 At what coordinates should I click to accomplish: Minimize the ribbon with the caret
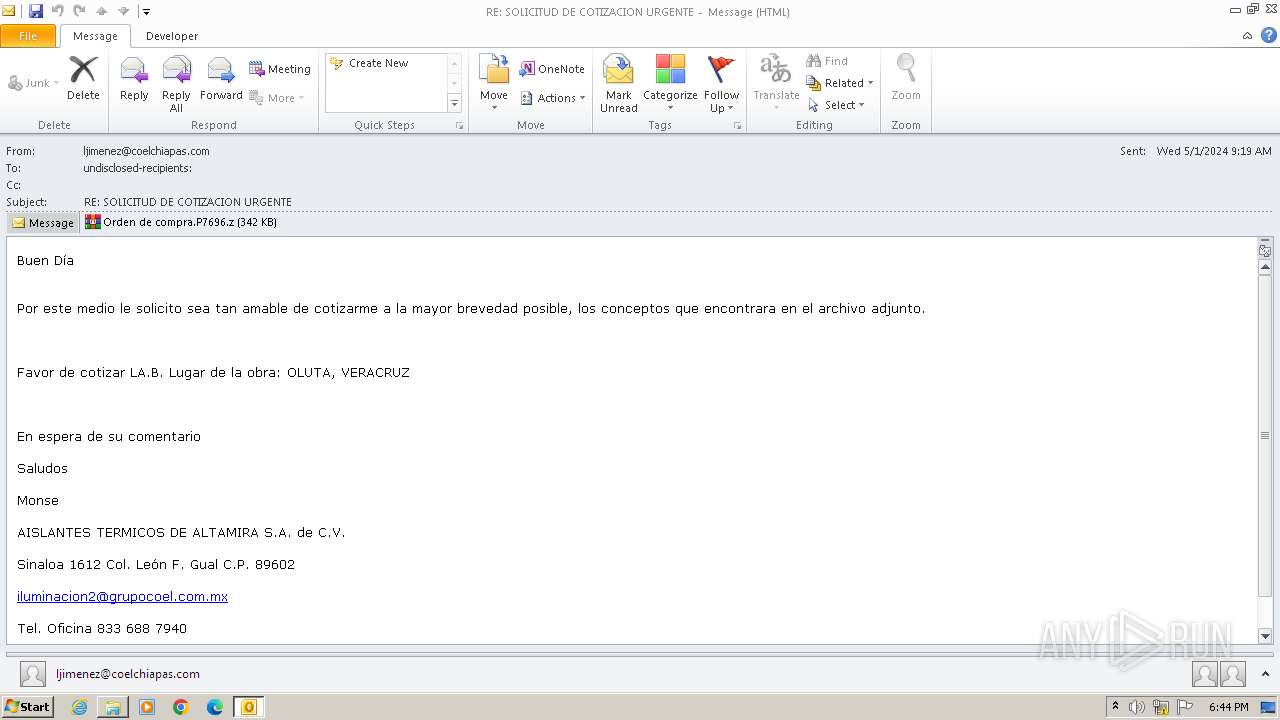click(x=1247, y=36)
